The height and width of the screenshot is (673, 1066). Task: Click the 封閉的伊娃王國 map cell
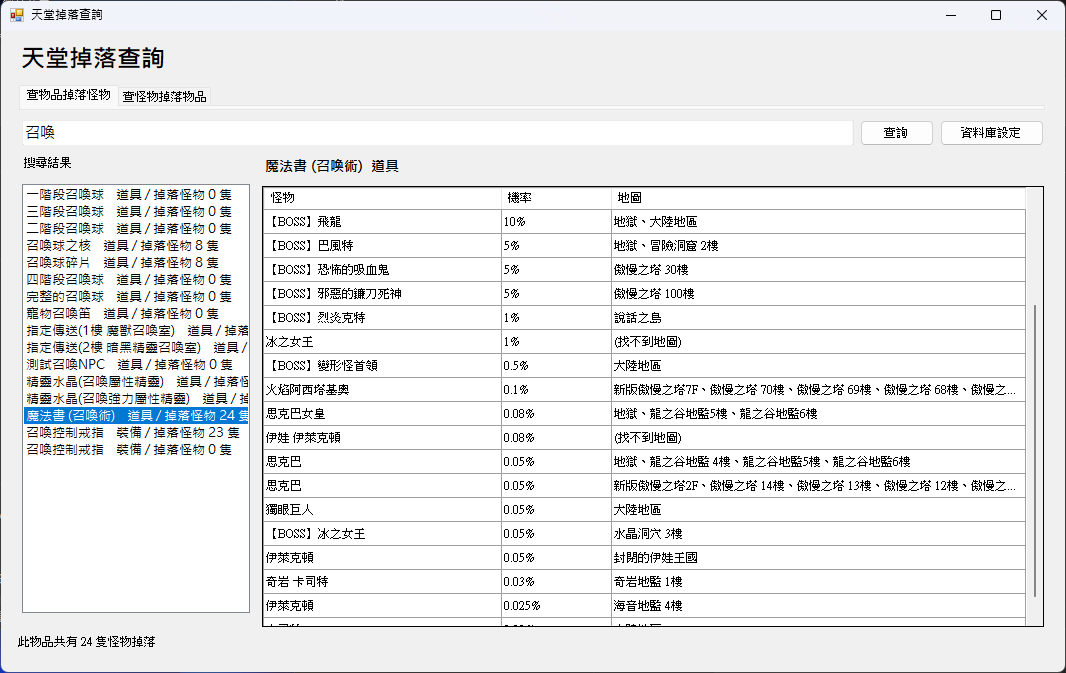point(818,557)
